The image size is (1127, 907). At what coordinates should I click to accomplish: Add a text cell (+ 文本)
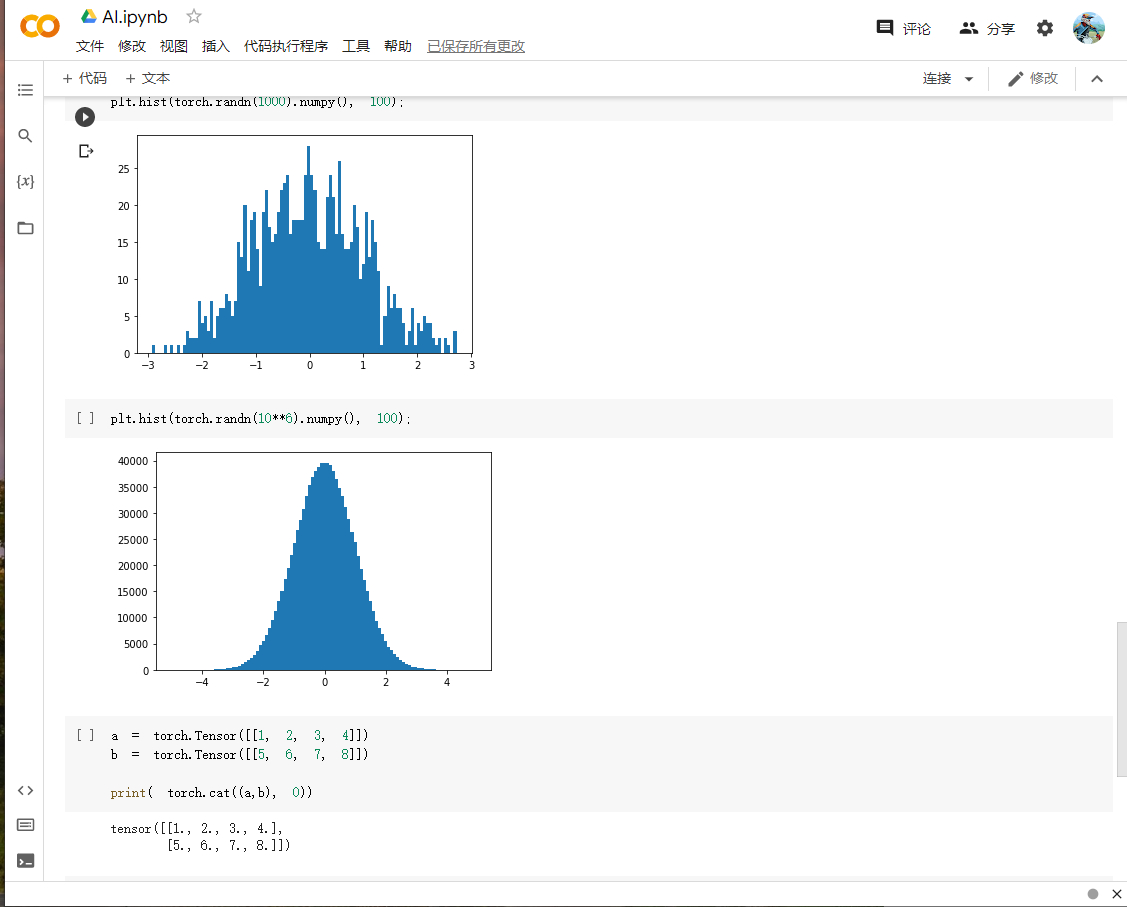[147, 78]
